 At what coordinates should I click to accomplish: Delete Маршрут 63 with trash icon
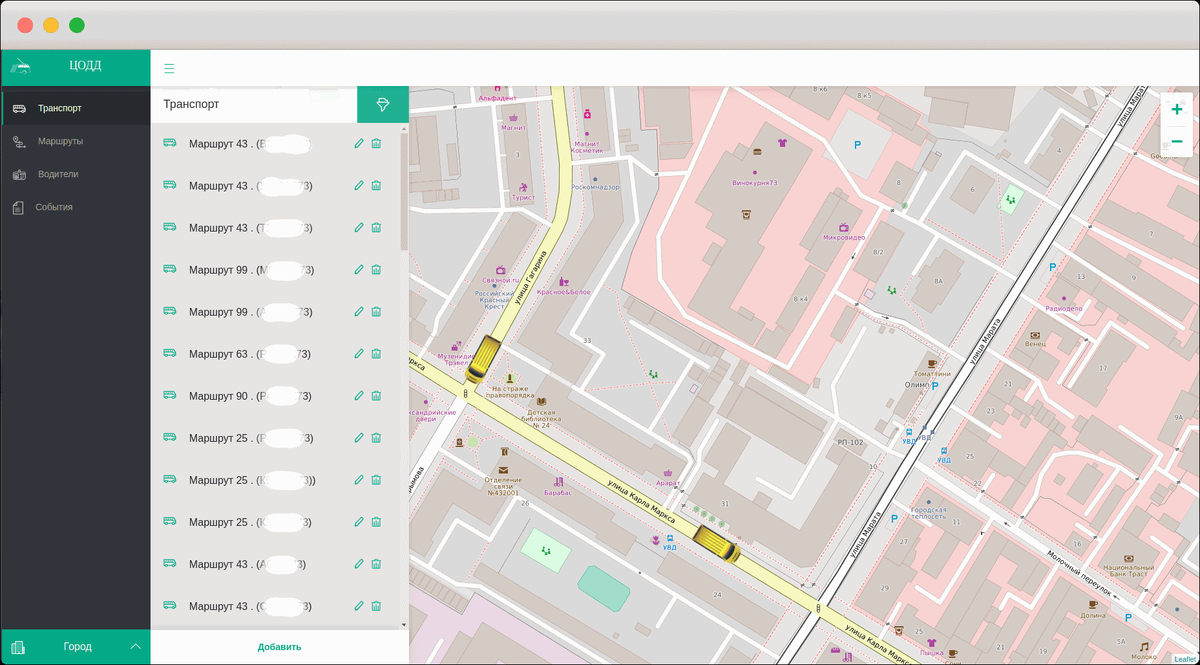click(376, 354)
